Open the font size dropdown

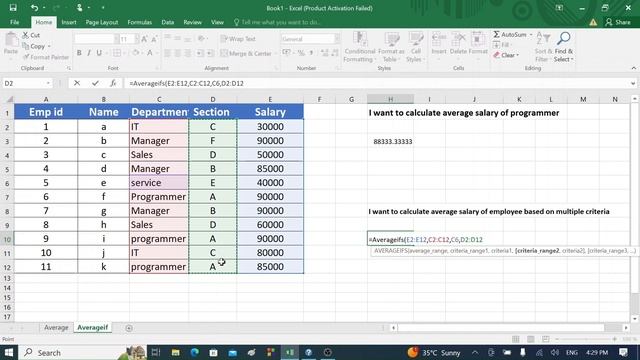(137, 39)
